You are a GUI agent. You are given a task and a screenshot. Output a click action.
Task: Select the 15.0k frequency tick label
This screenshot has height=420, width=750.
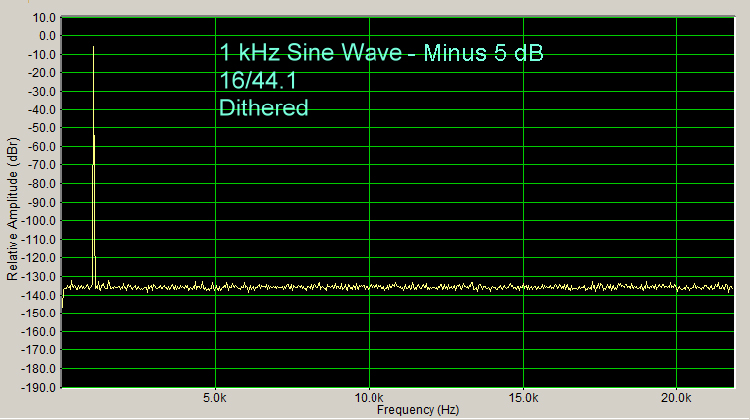pos(523,398)
